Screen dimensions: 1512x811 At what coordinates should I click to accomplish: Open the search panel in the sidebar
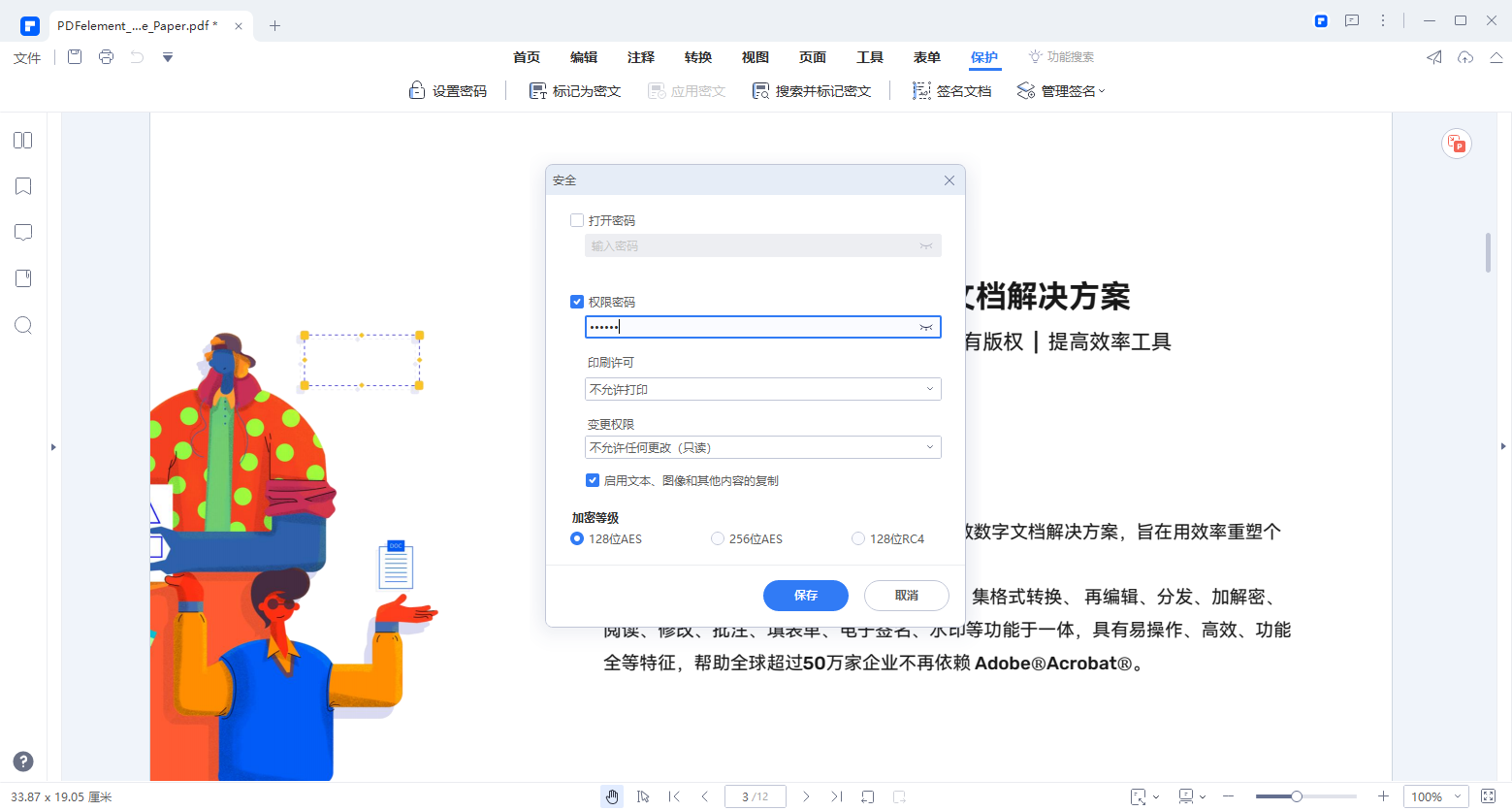pyautogui.click(x=22, y=325)
